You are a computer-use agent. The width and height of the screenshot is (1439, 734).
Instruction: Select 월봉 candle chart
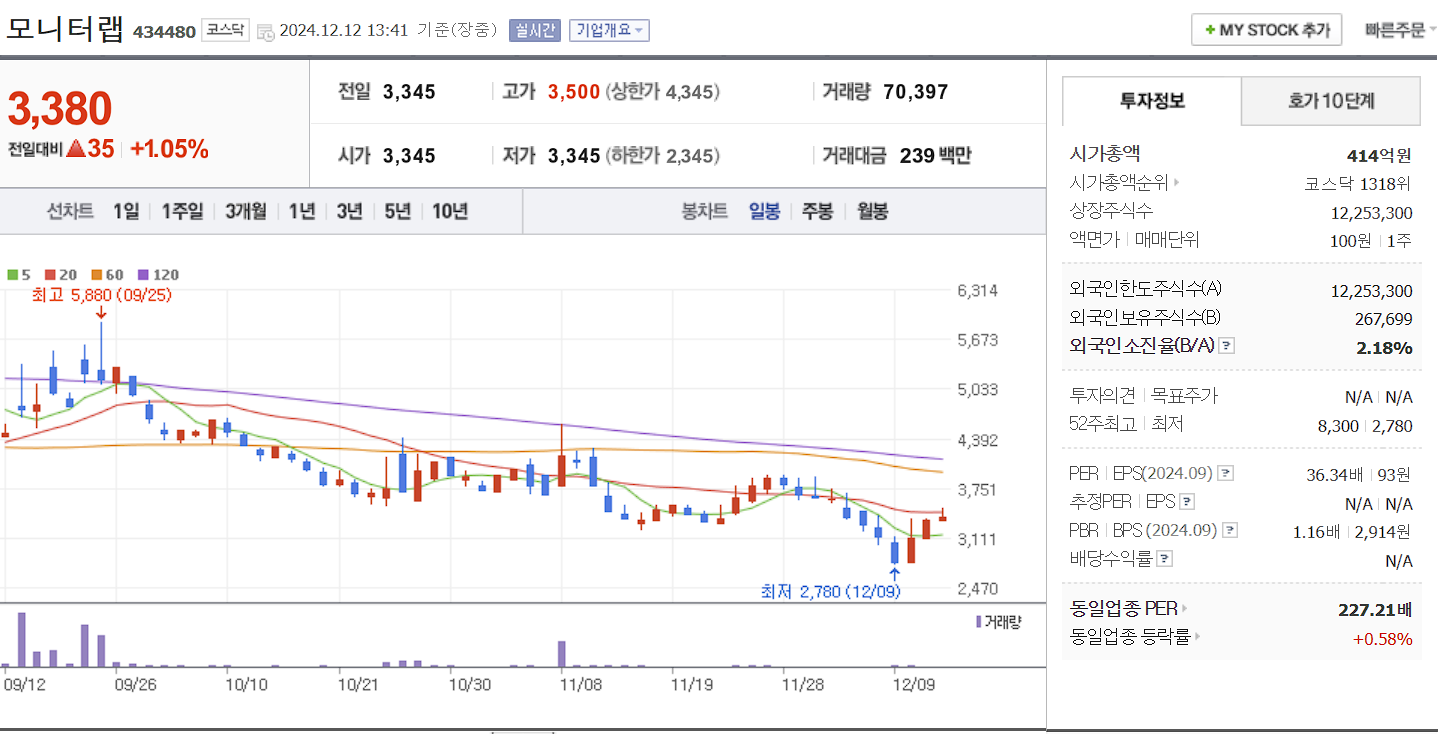[x=872, y=211]
